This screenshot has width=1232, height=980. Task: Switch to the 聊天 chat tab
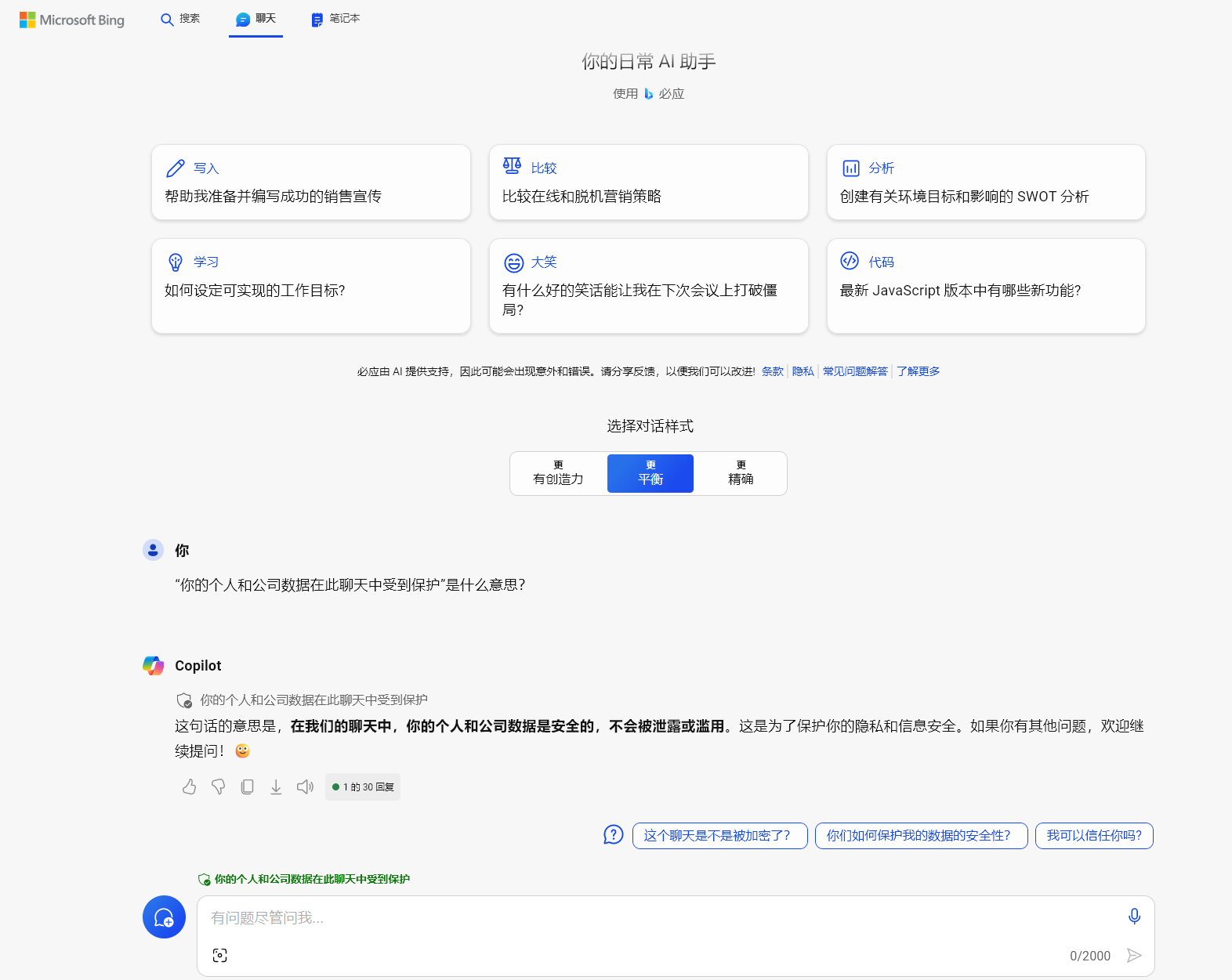click(256, 19)
